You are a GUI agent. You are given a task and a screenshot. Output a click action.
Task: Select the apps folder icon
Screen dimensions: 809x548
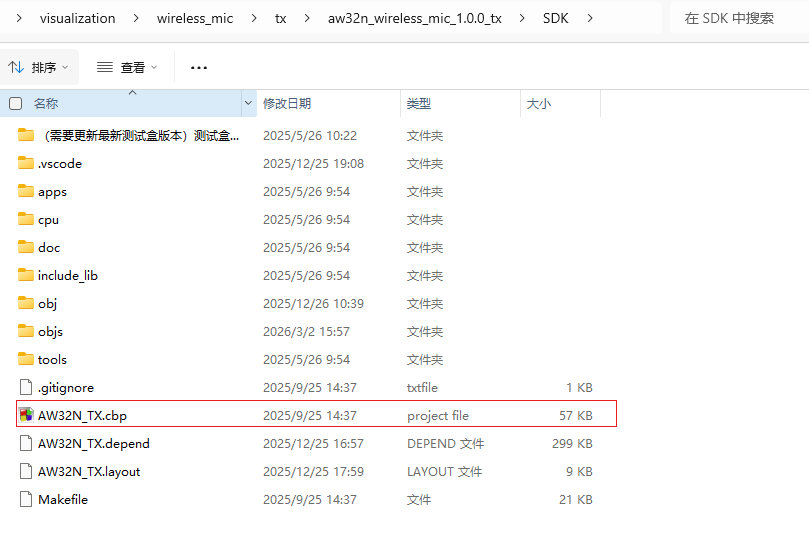coord(26,191)
